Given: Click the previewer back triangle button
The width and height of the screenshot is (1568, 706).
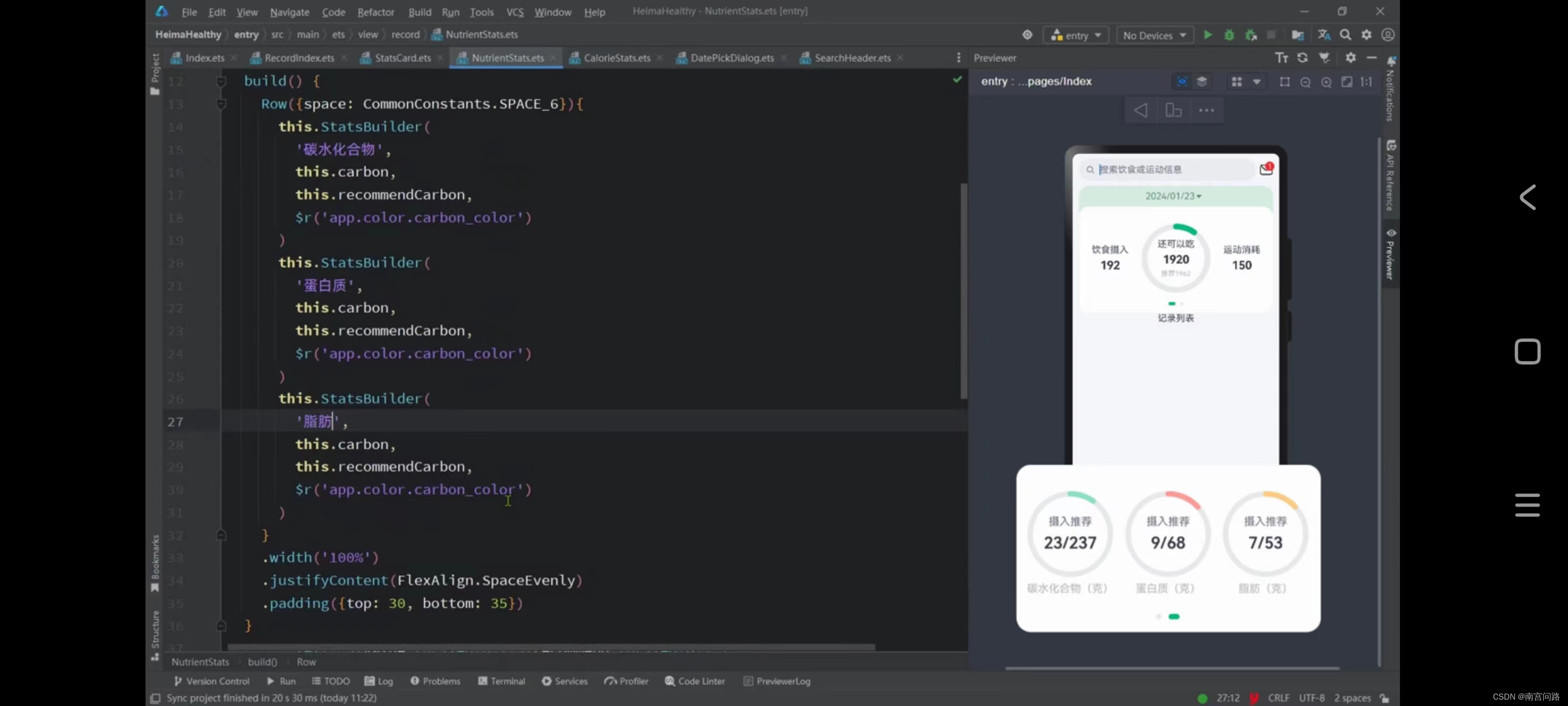Looking at the screenshot, I should pos(1141,110).
